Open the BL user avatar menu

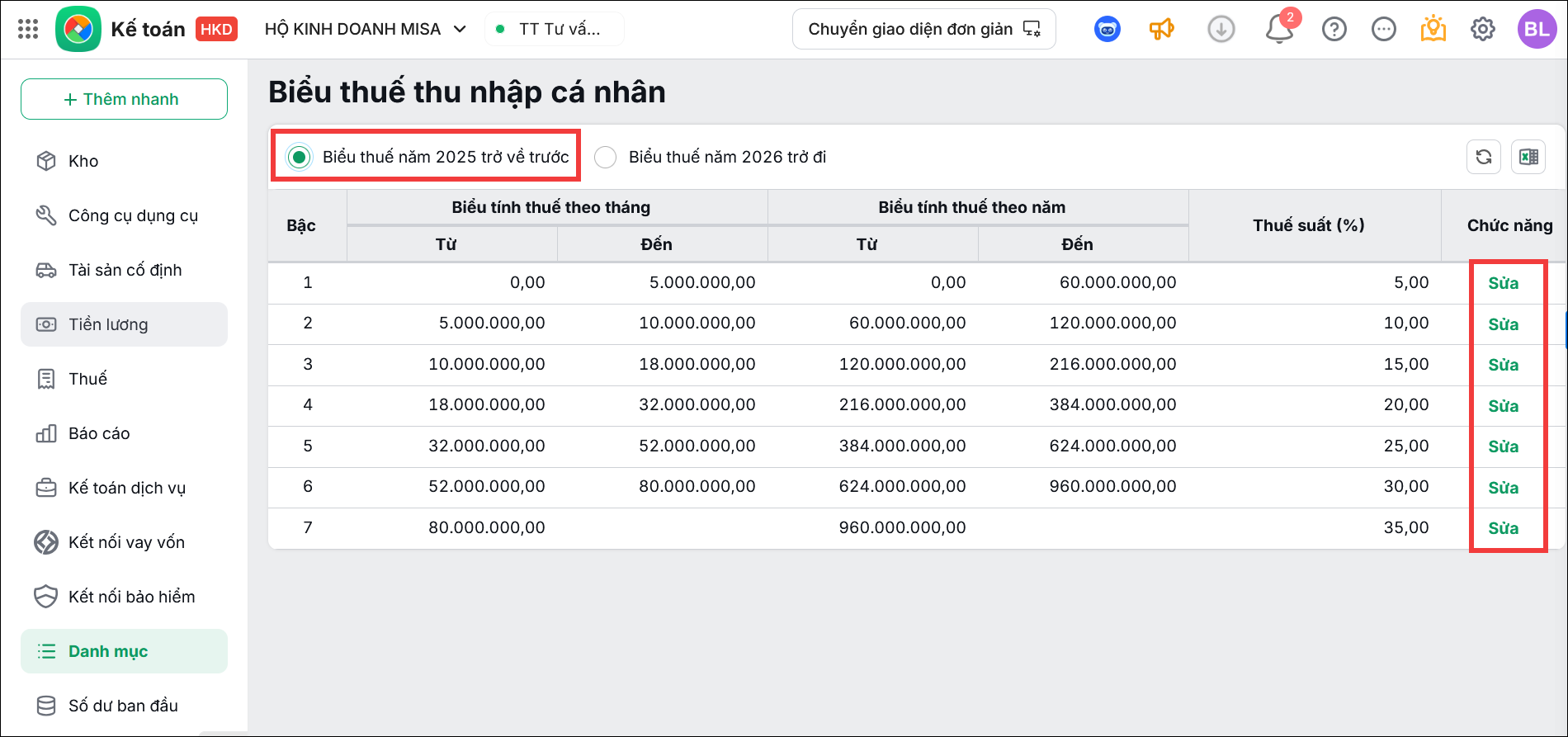[1537, 29]
